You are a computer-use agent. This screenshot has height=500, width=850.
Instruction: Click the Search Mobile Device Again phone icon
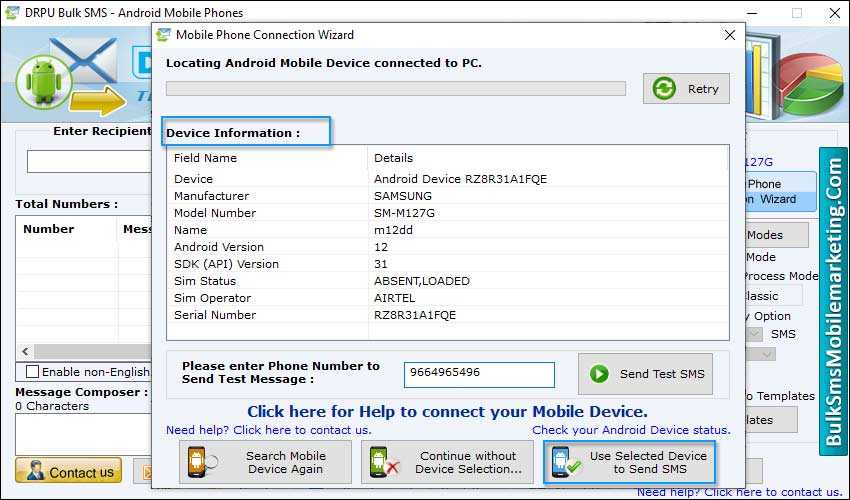point(198,462)
